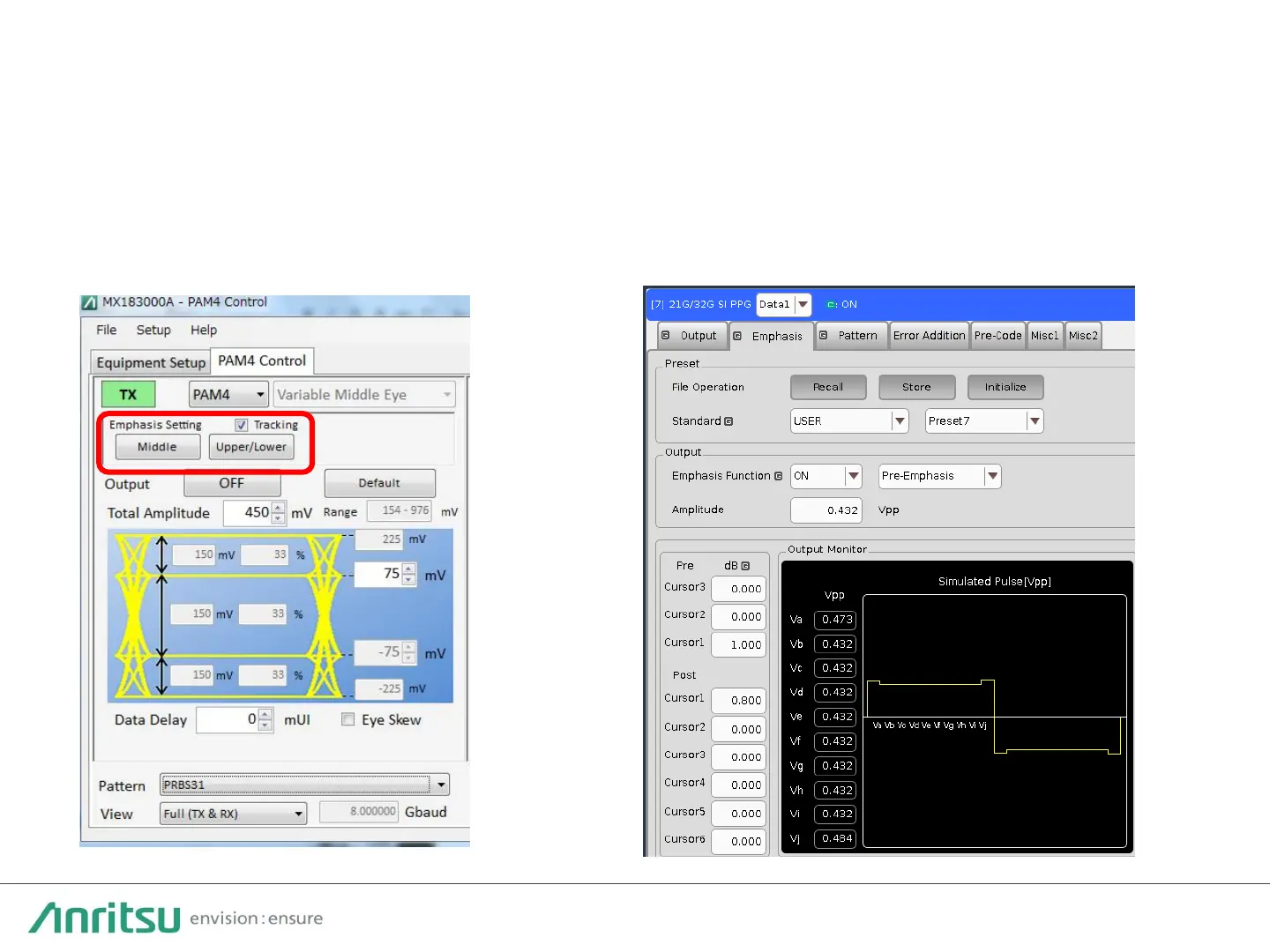Click the Post Cursor3 dB field
The height and width of the screenshot is (952, 1270).
739,757
